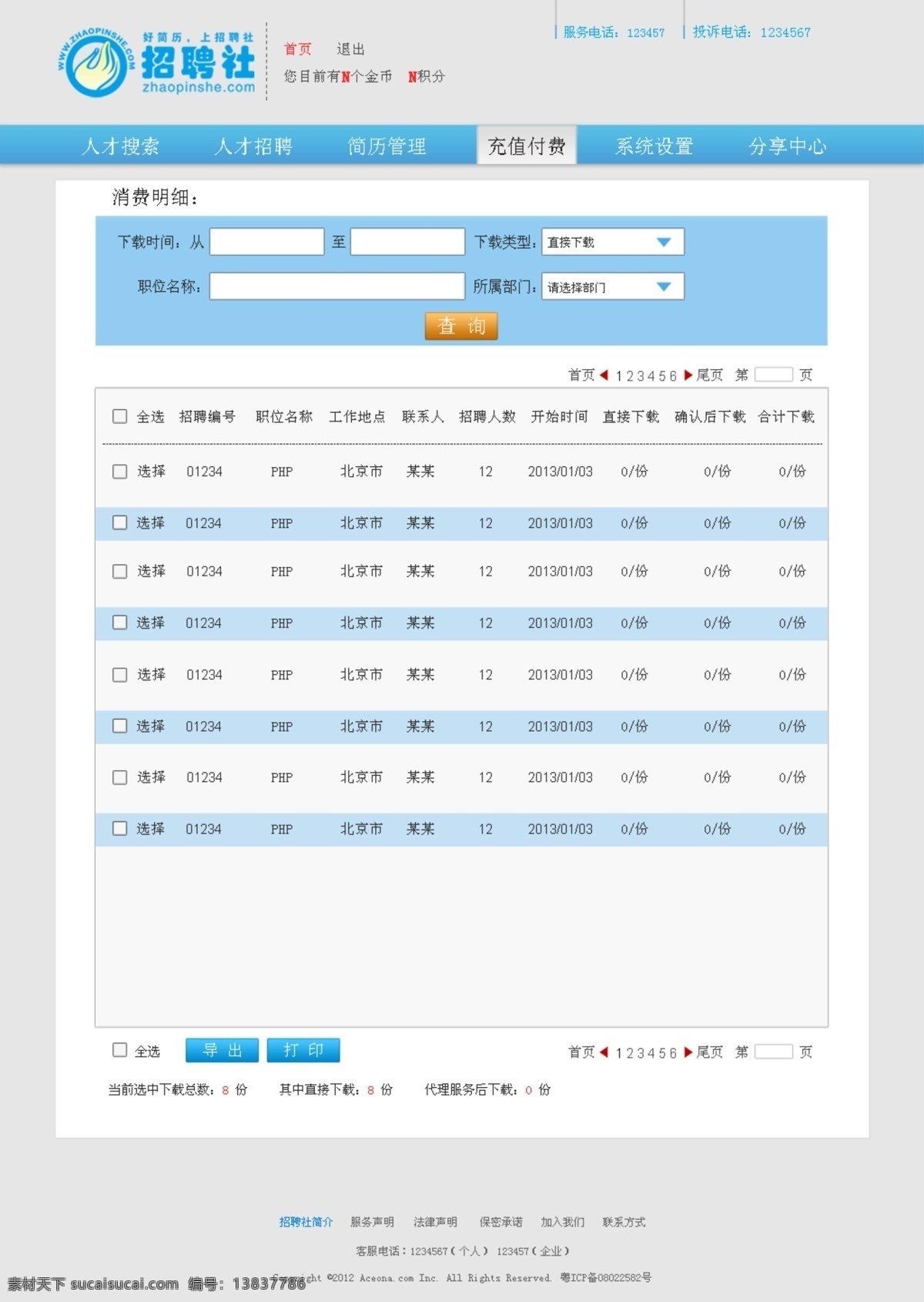Click 首页 in the bottom pagination

581,1052
